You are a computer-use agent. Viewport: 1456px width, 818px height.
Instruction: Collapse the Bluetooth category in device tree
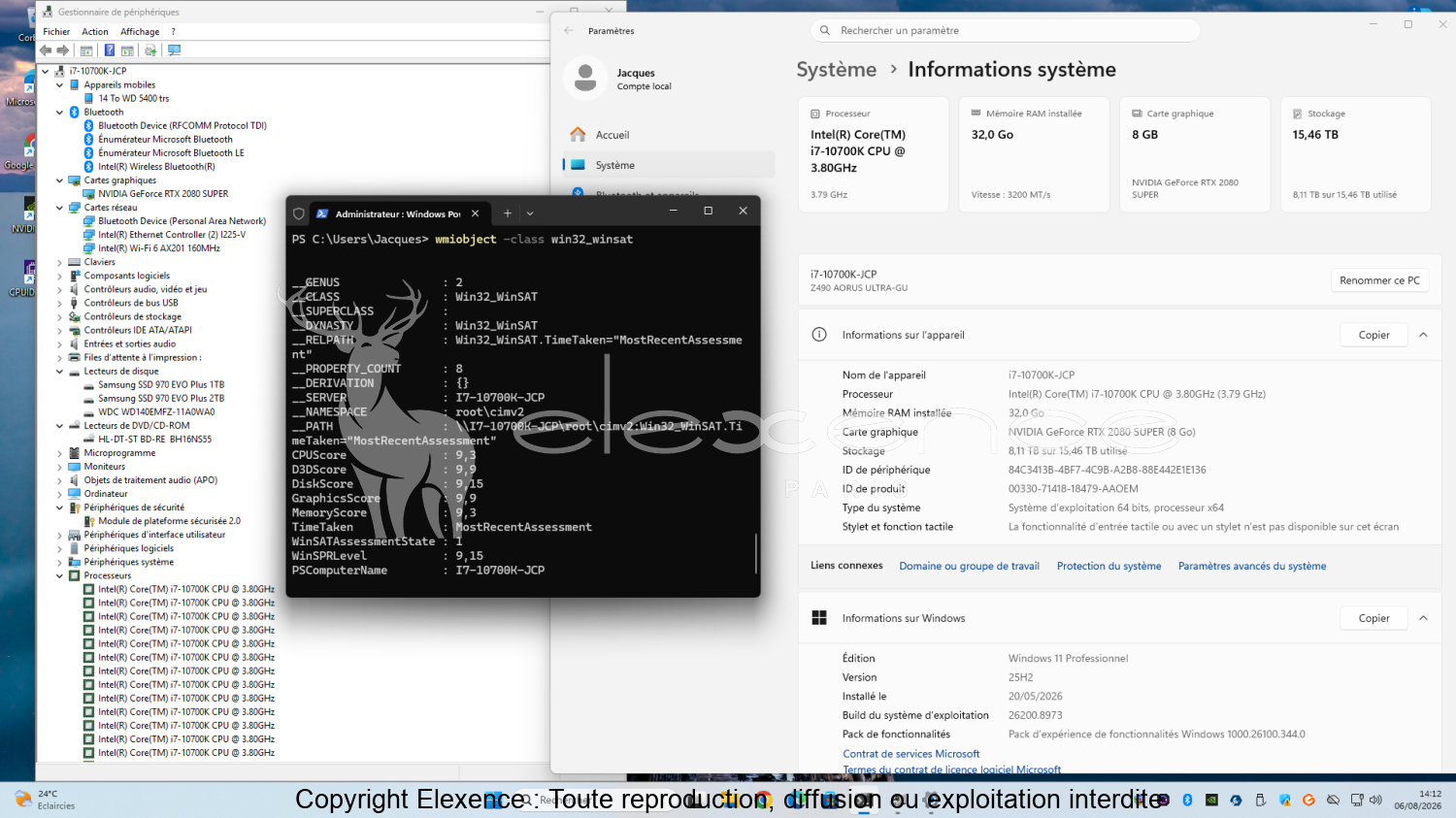click(60, 113)
